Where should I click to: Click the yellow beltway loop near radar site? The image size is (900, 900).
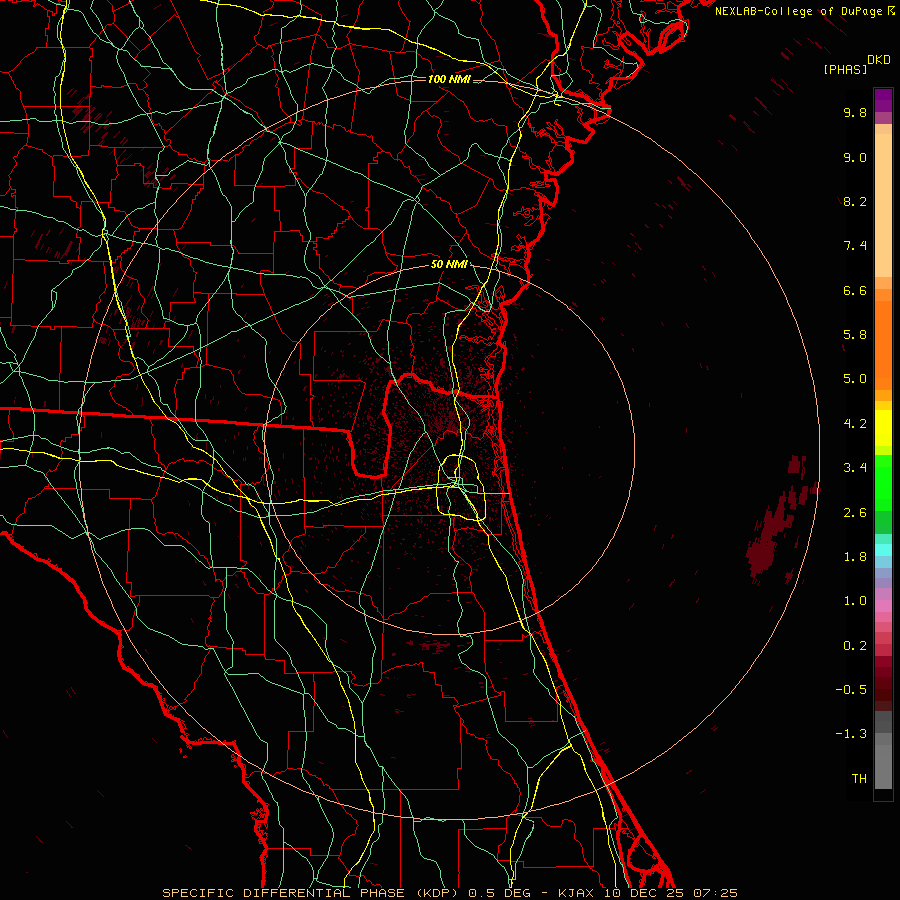[461, 487]
